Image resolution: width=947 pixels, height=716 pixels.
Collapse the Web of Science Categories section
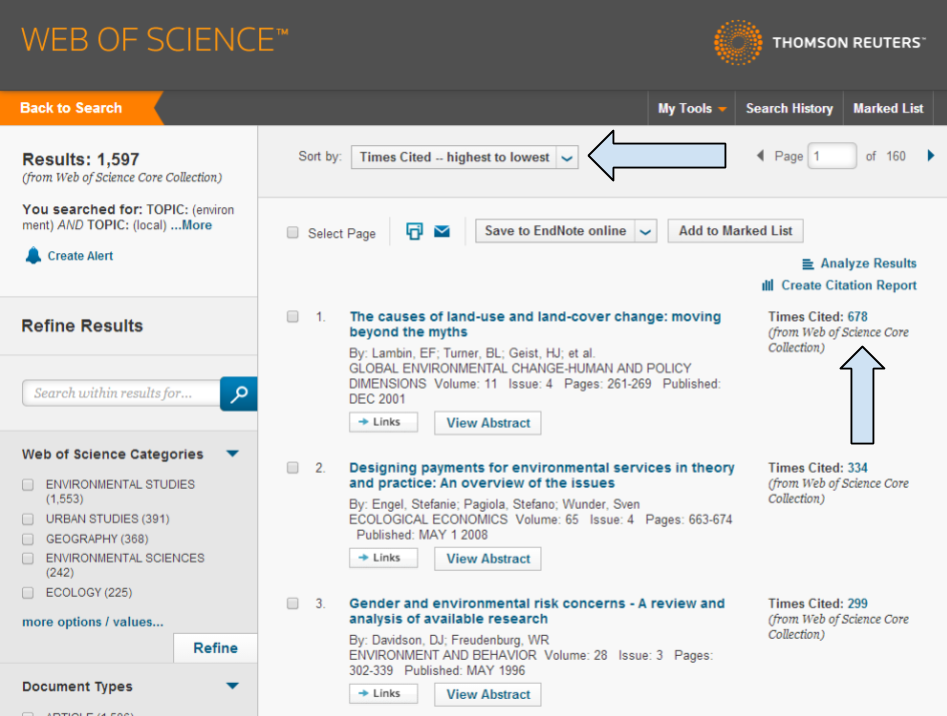click(x=233, y=453)
